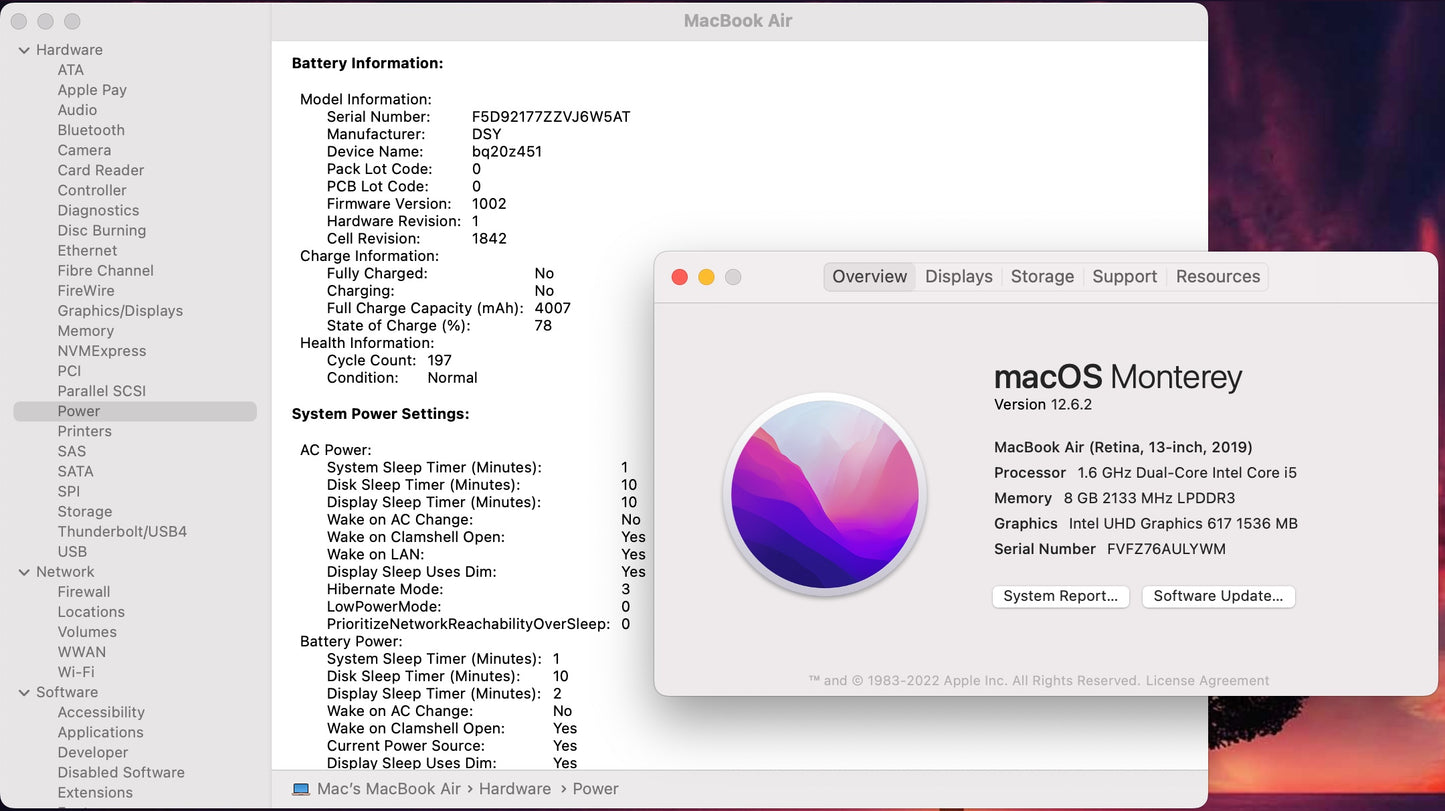
Task: Click the Version 12.6.2 text
Action: click(1043, 405)
